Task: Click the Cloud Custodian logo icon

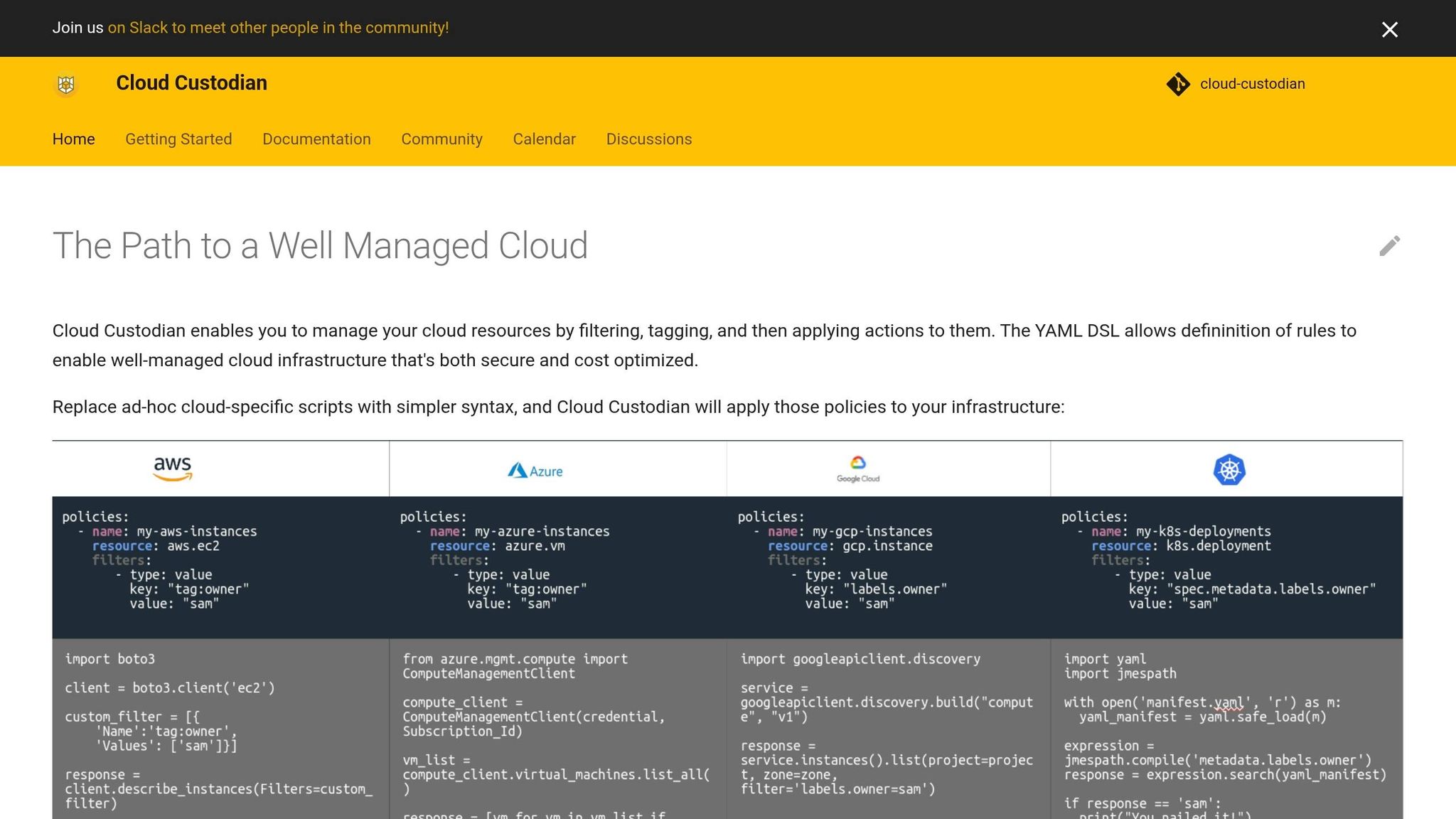Action: pyautogui.click(x=66, y=85)
